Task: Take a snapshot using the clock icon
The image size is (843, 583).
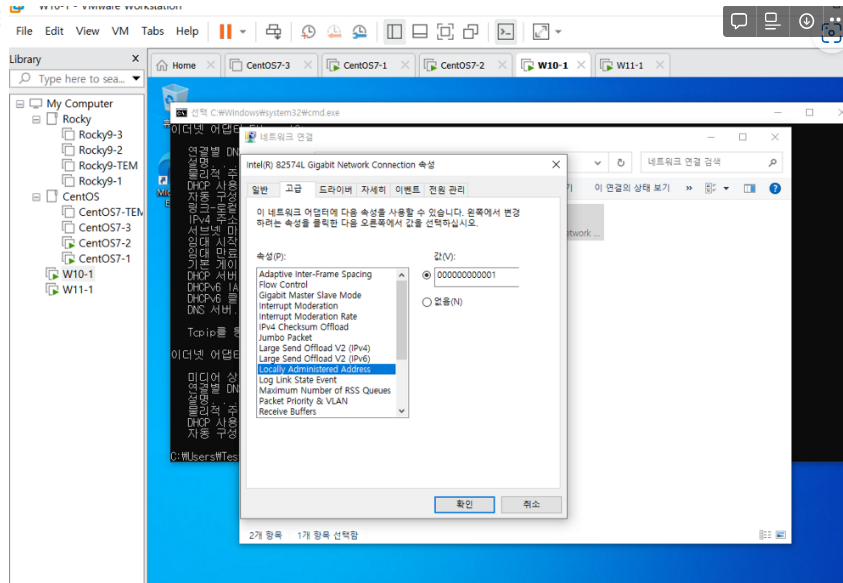Action: [x=308, y=32]
